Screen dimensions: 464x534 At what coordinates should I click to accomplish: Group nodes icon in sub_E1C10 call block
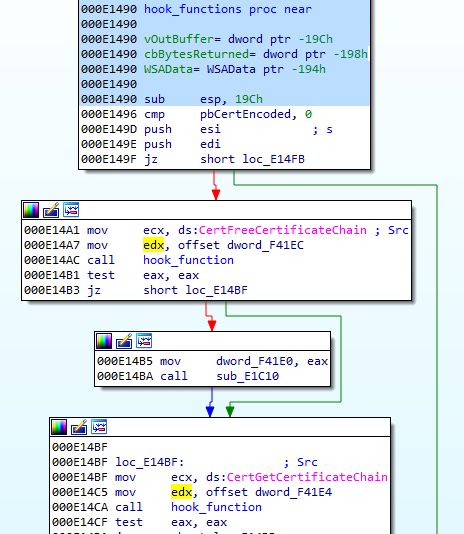tap(144, 341)
